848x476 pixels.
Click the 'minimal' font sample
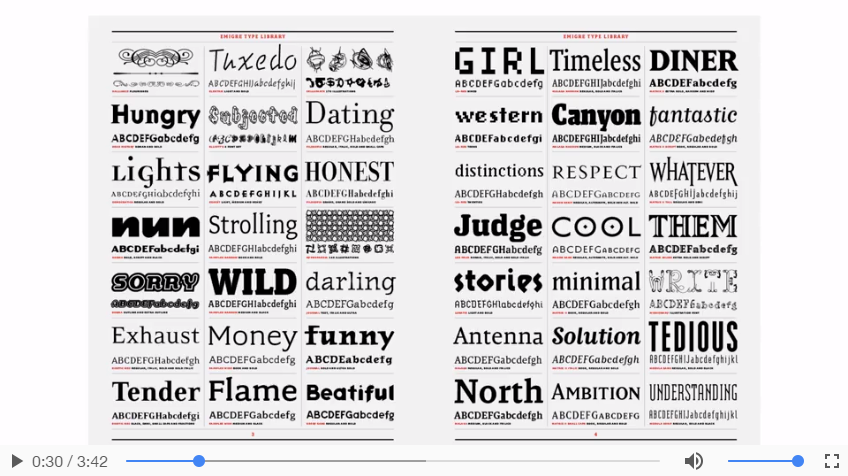(x=596, y=282)
